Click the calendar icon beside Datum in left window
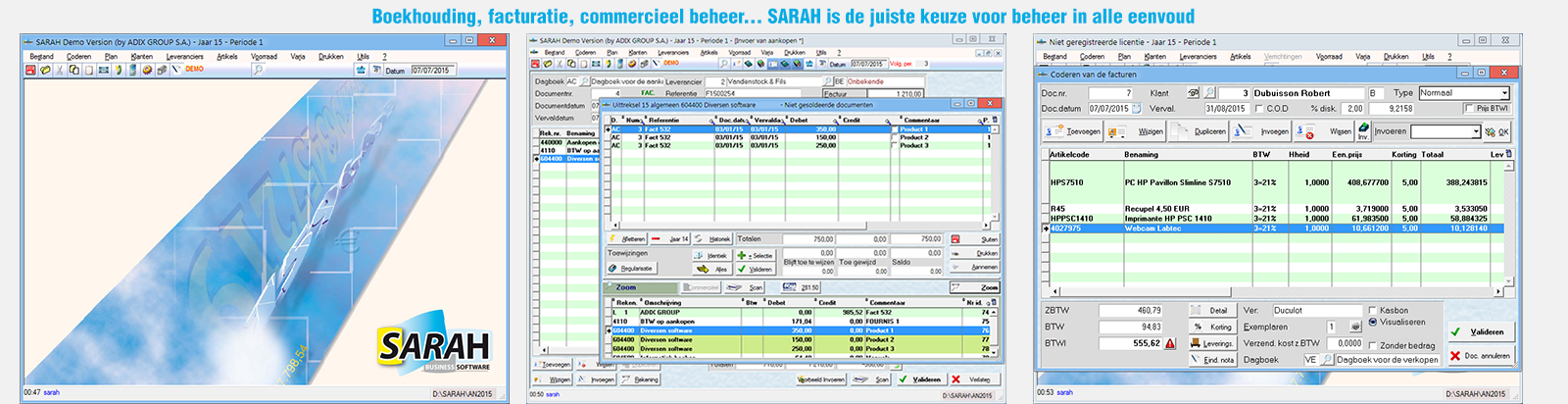The image size is (1568, 404). pos(375,70)
